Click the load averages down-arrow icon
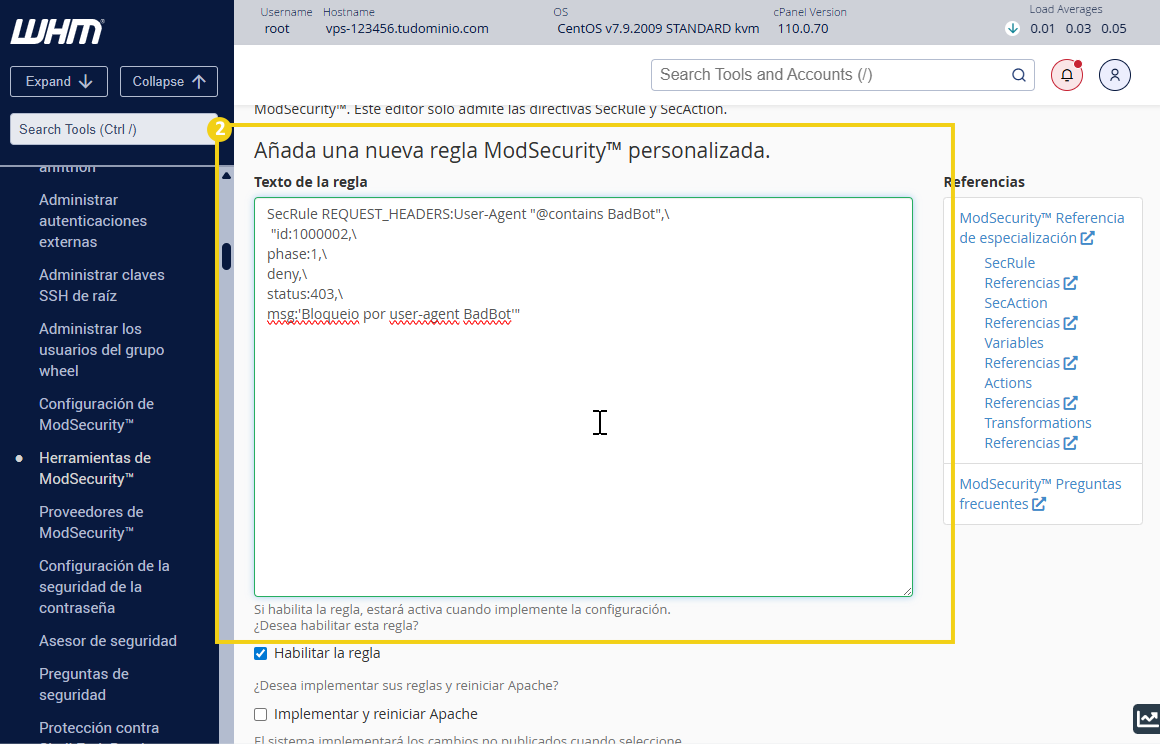Image resolution: width=1160 pixels, height=744 pixels. pyautogui.click(x=1013, y=29)
